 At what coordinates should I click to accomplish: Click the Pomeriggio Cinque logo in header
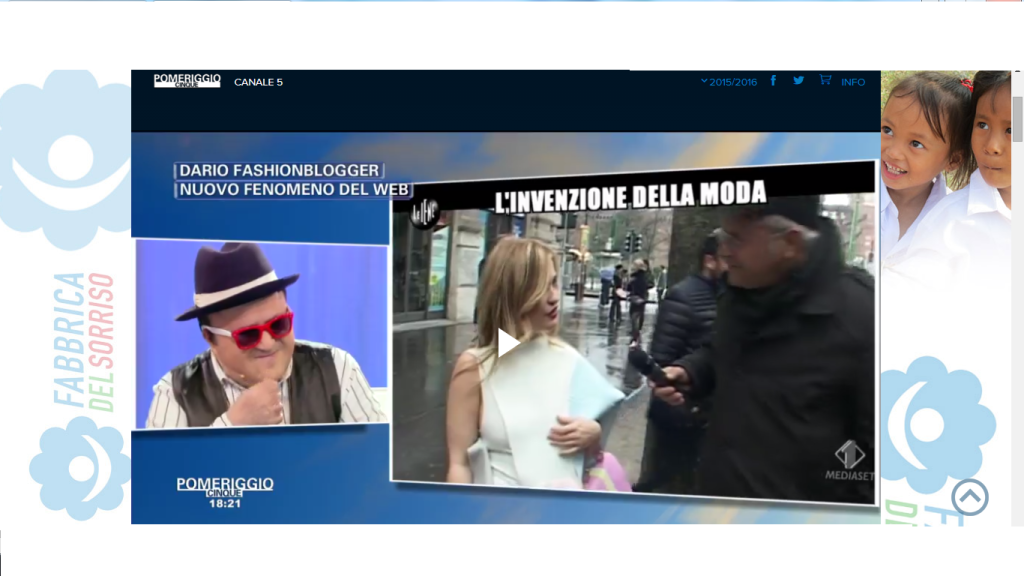[x=187, y=80]
